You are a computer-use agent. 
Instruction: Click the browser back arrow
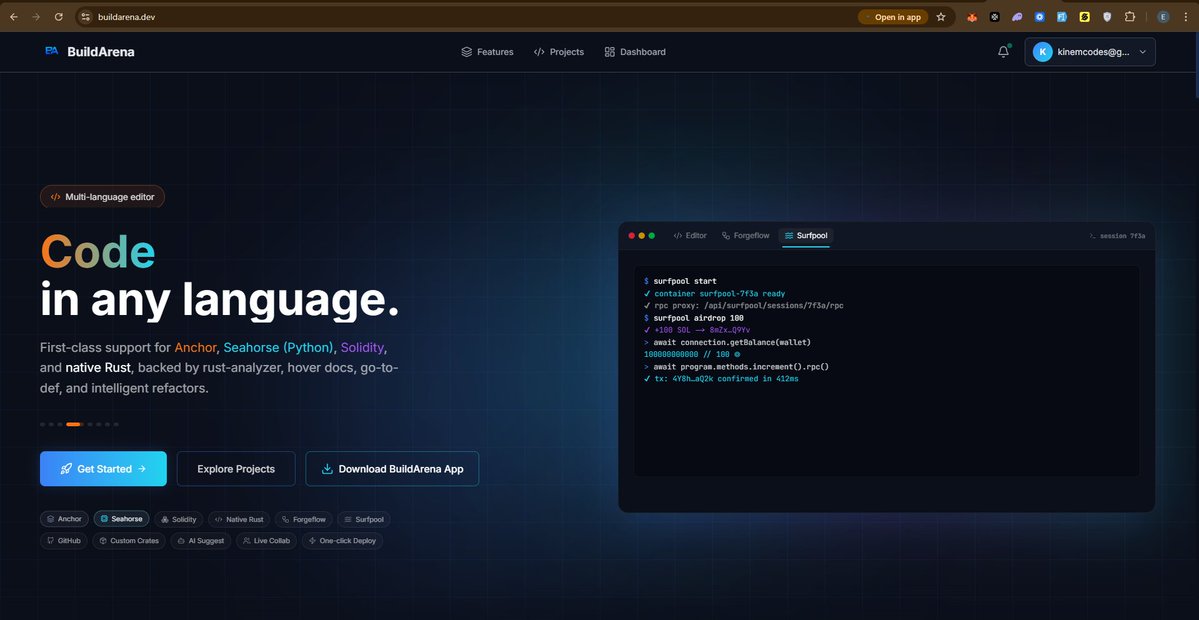(14, 17)
